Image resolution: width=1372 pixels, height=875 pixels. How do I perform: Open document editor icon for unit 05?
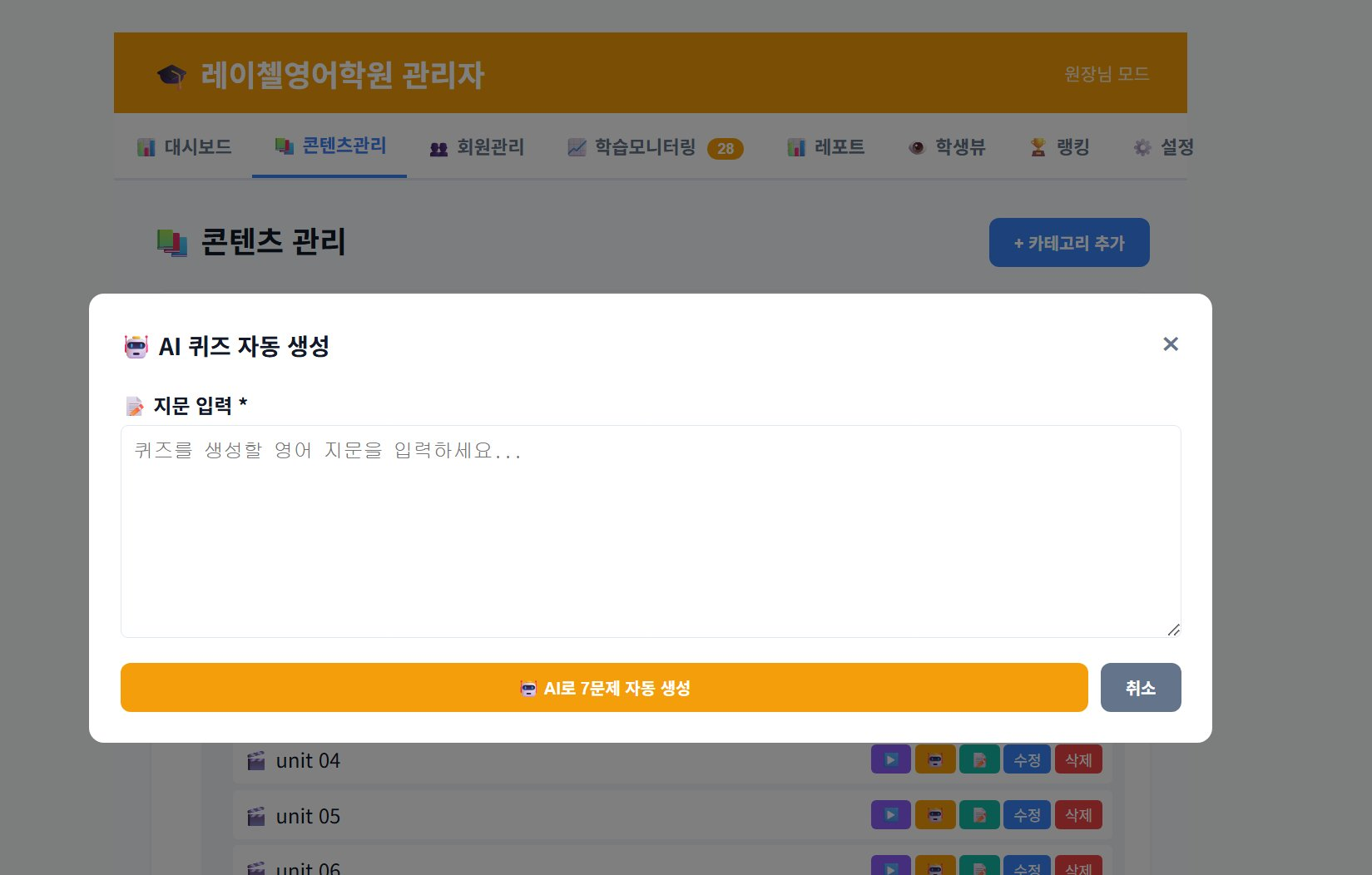click(979, 814)
